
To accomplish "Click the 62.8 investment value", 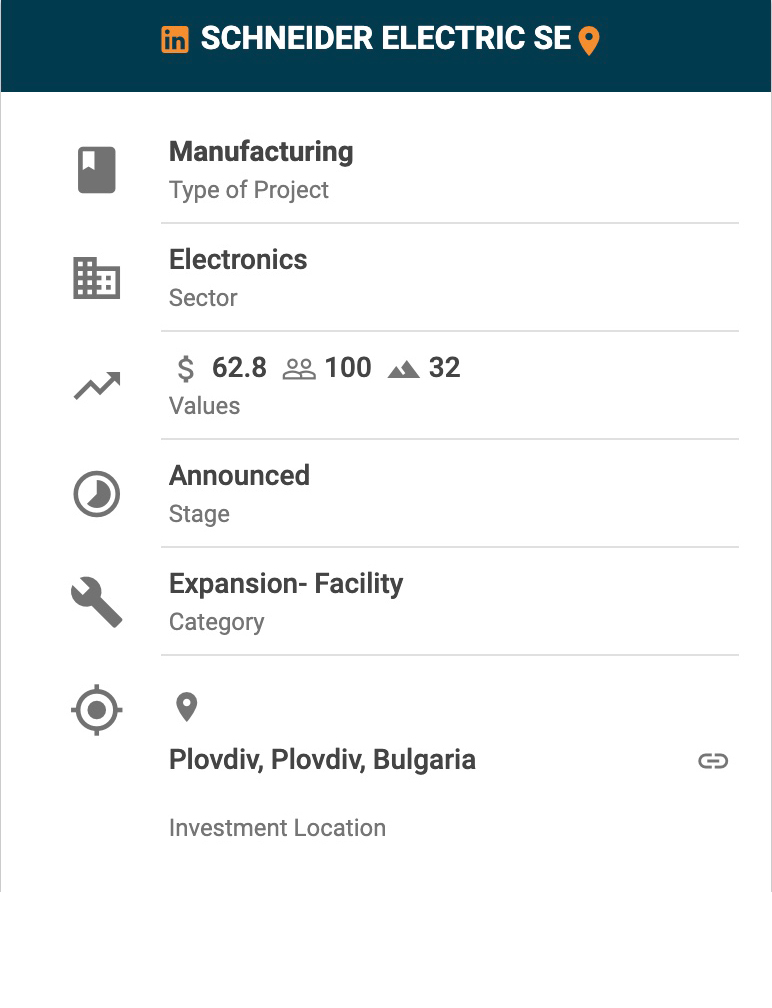I will (239, 368).
